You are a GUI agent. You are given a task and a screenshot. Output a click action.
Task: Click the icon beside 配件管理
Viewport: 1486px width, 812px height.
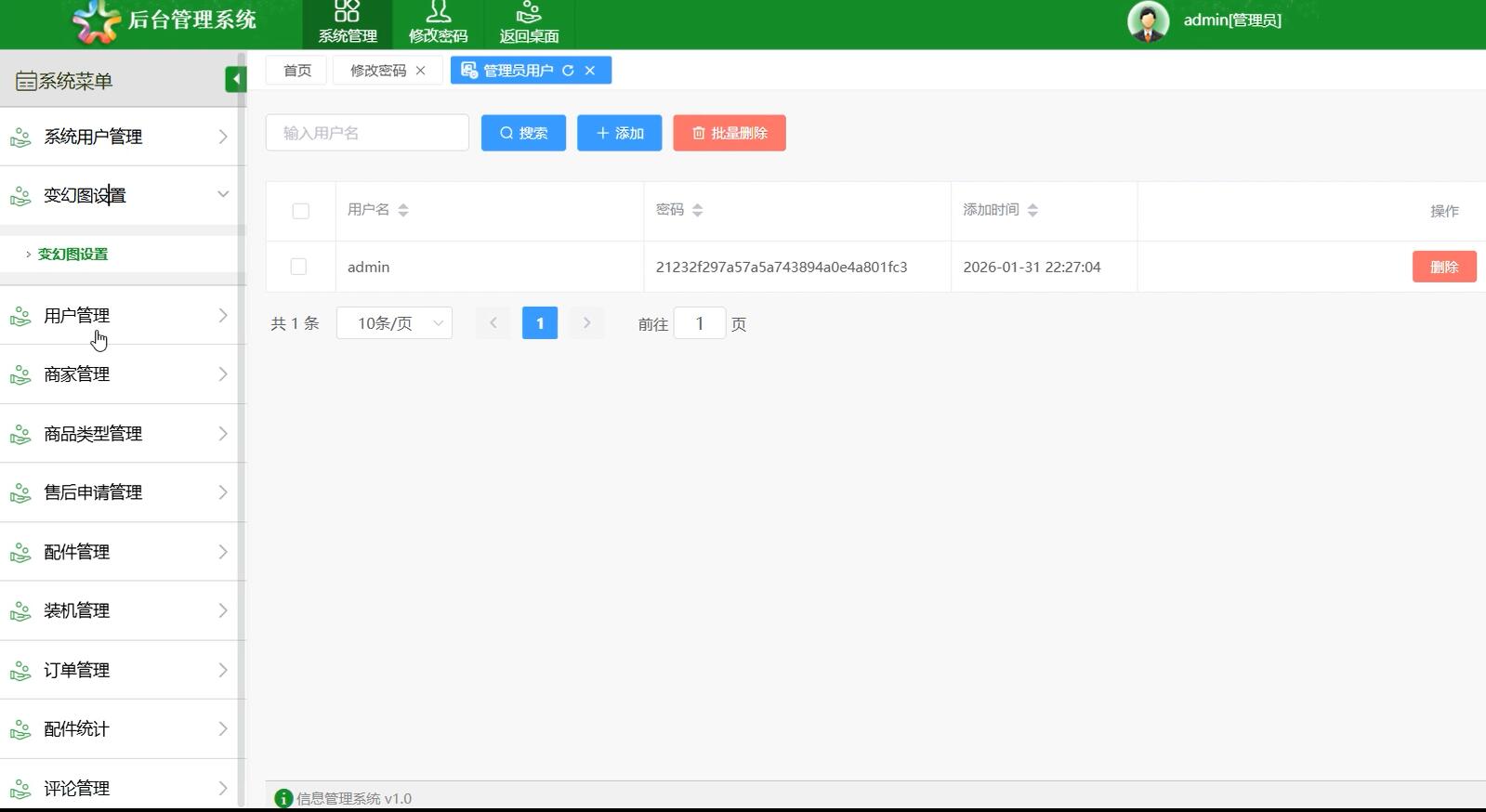(20, 553)
